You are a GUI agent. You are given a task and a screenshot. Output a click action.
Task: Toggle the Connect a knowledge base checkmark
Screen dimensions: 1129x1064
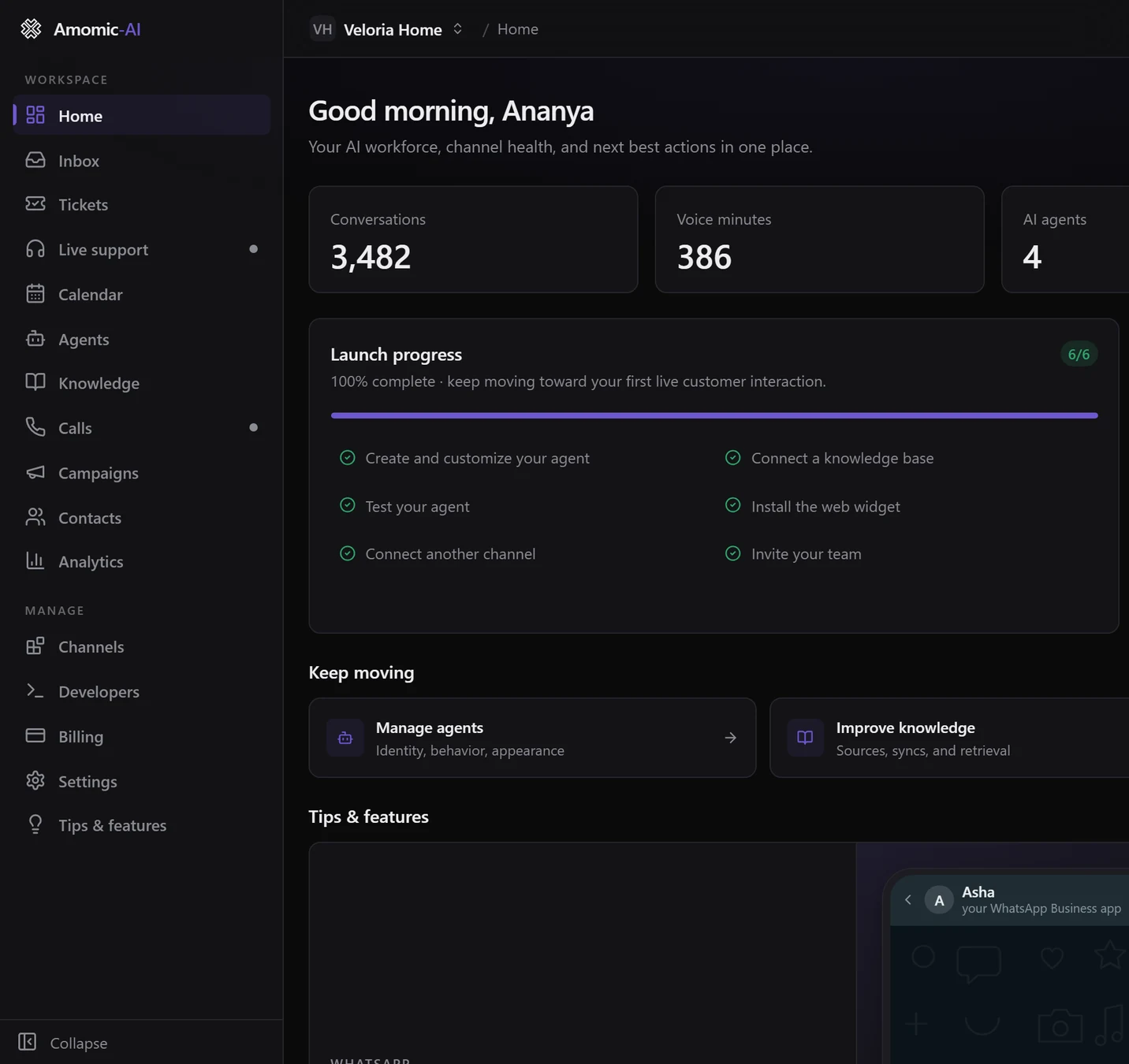732,458
